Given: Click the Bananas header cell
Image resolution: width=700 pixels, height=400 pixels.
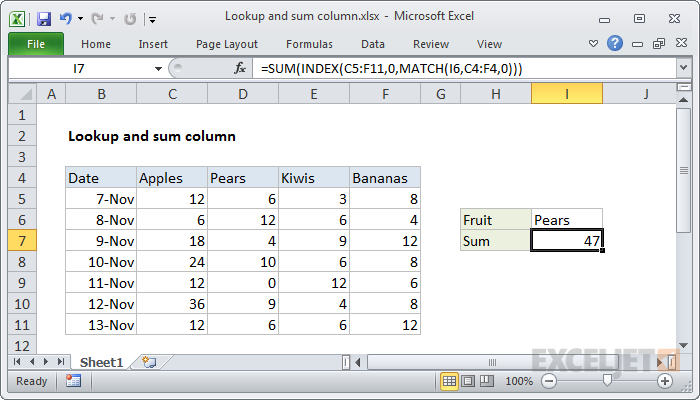Looking at the screenshot, I should click(385, 178).
